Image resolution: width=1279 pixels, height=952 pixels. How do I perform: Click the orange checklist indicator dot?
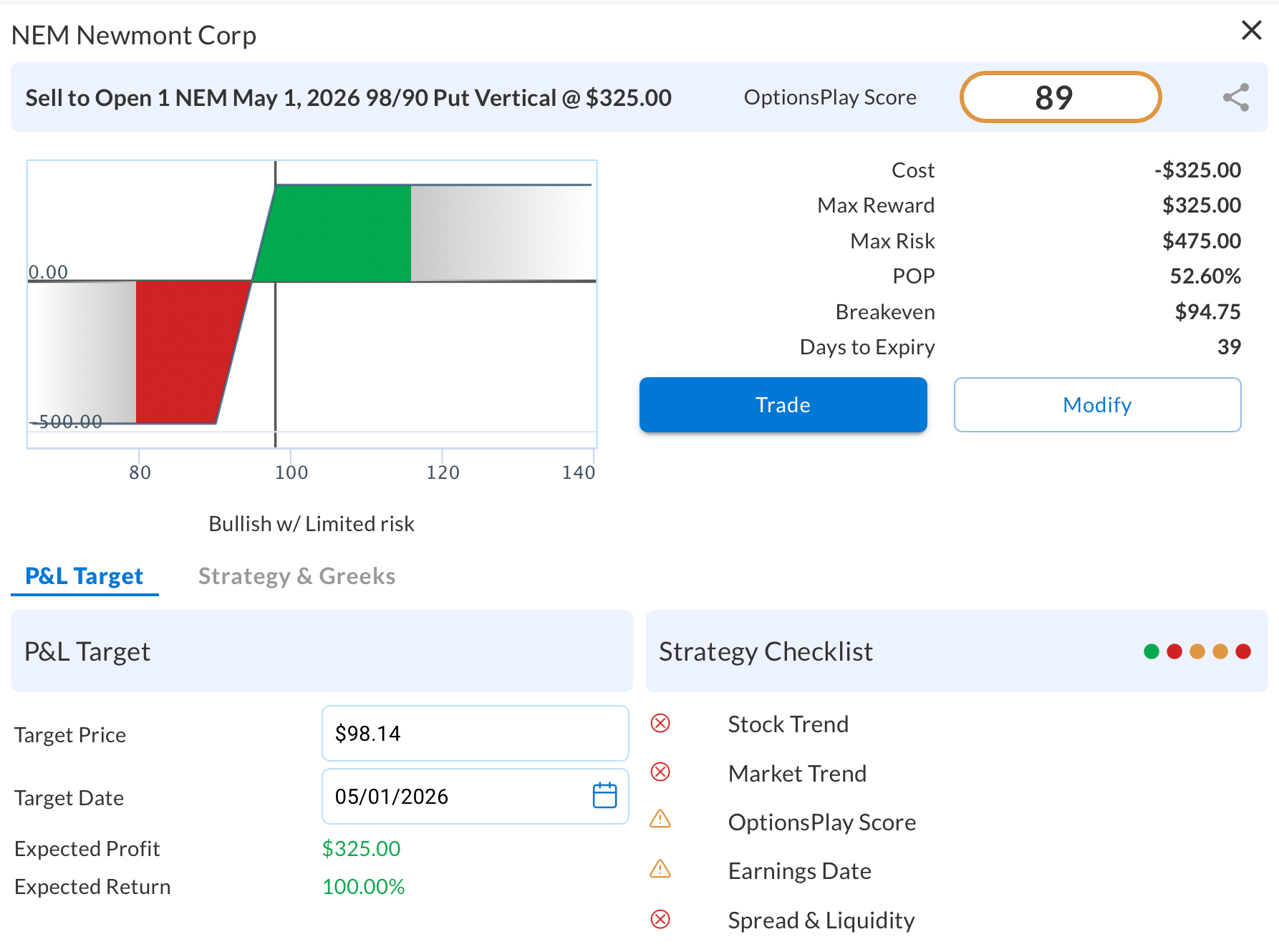(x=1197, y=651)
